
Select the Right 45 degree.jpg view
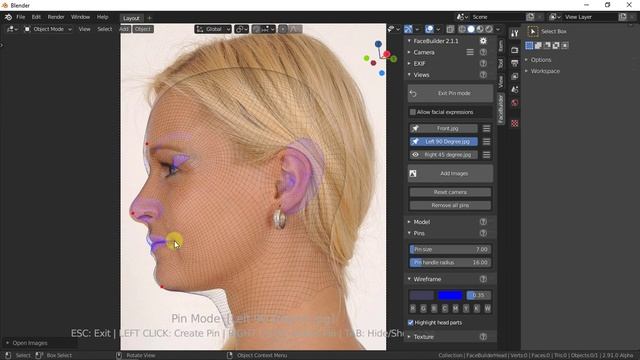pos(444,155)
